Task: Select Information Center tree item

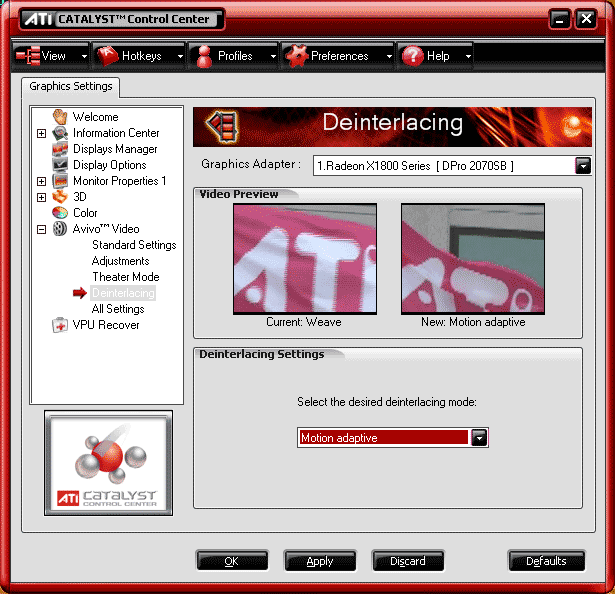Action: (x=116, y=133)
